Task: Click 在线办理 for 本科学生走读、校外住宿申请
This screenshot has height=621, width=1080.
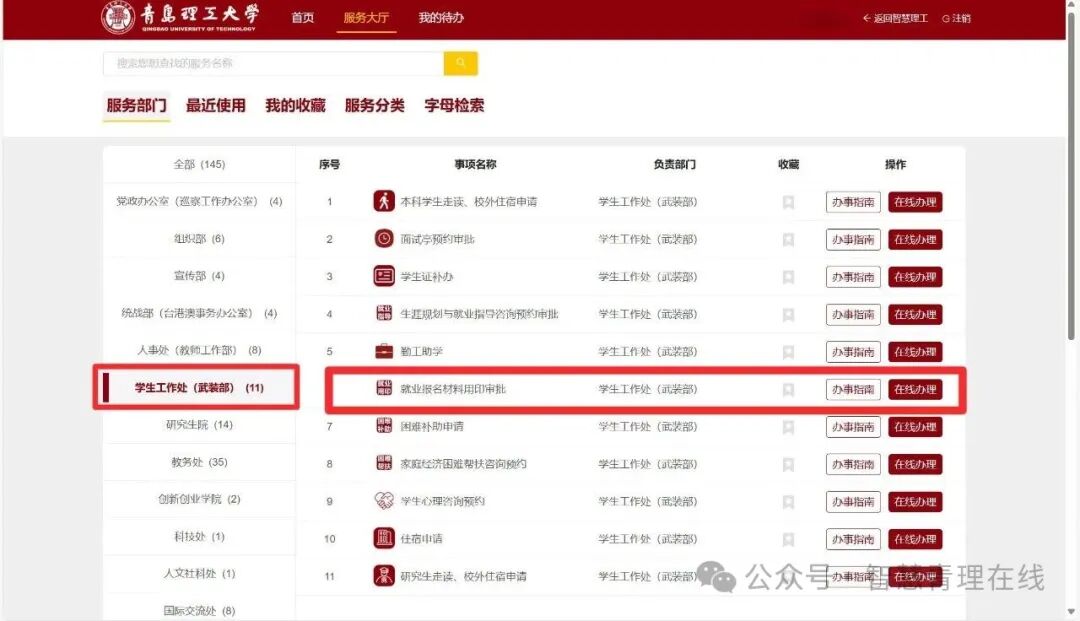Action: [x=915, y=202]
